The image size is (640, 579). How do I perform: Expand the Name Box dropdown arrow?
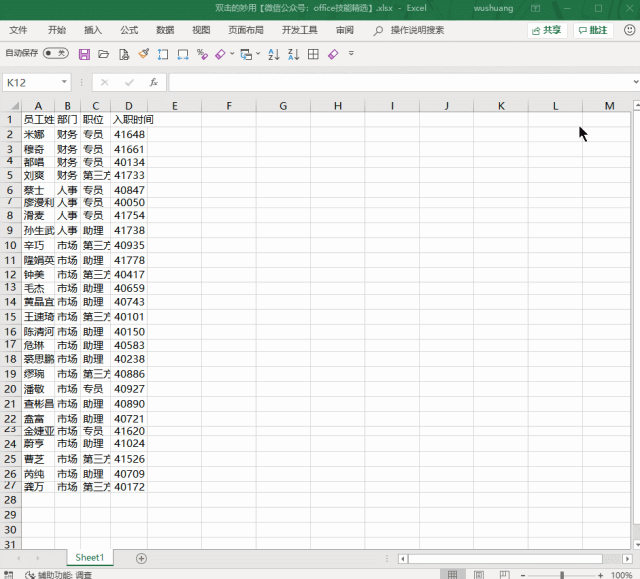coord(65,82)
